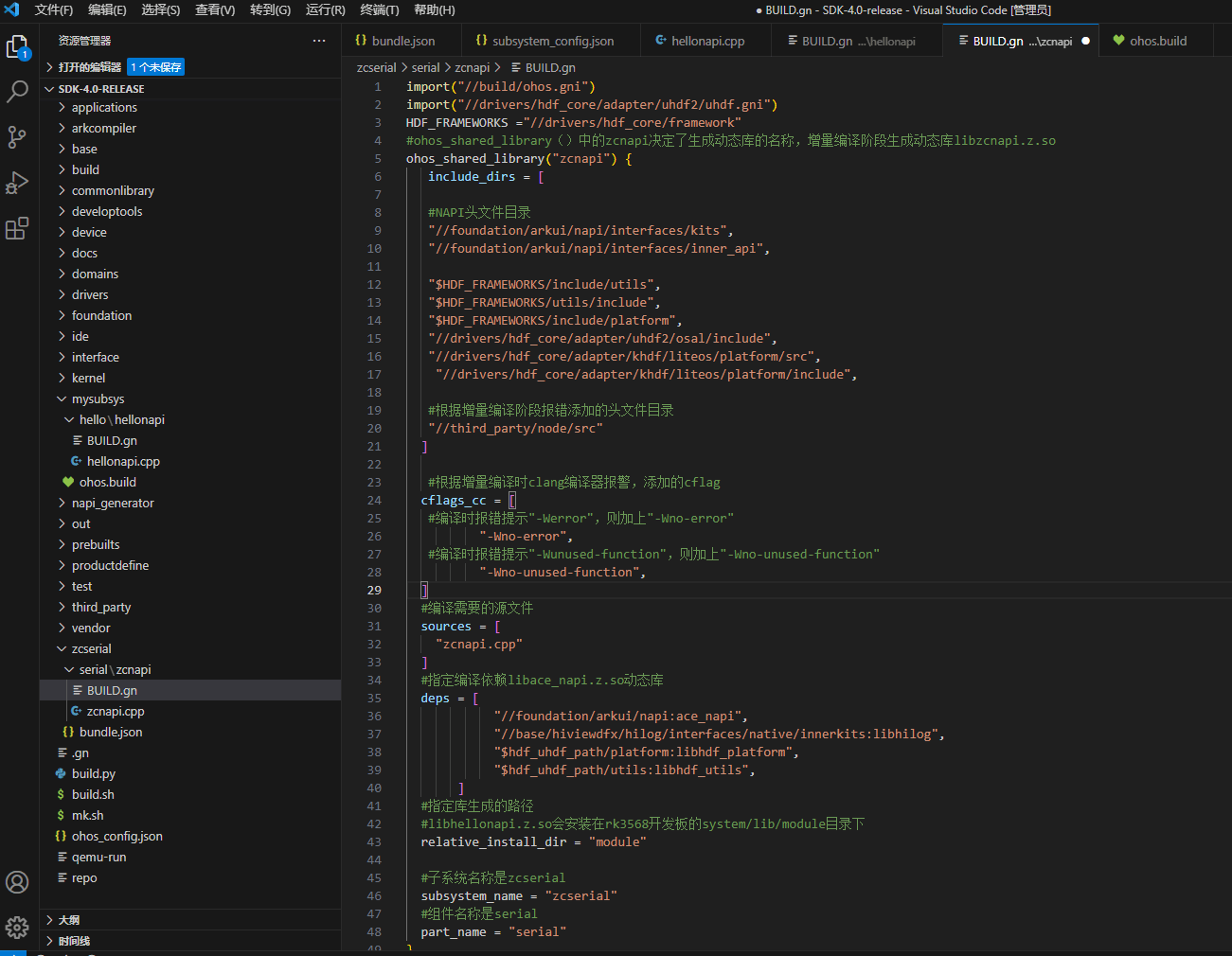Switch to the subsystem_config.json tab
This screenshot has height=956, width=1232.
tap(552, 41)
